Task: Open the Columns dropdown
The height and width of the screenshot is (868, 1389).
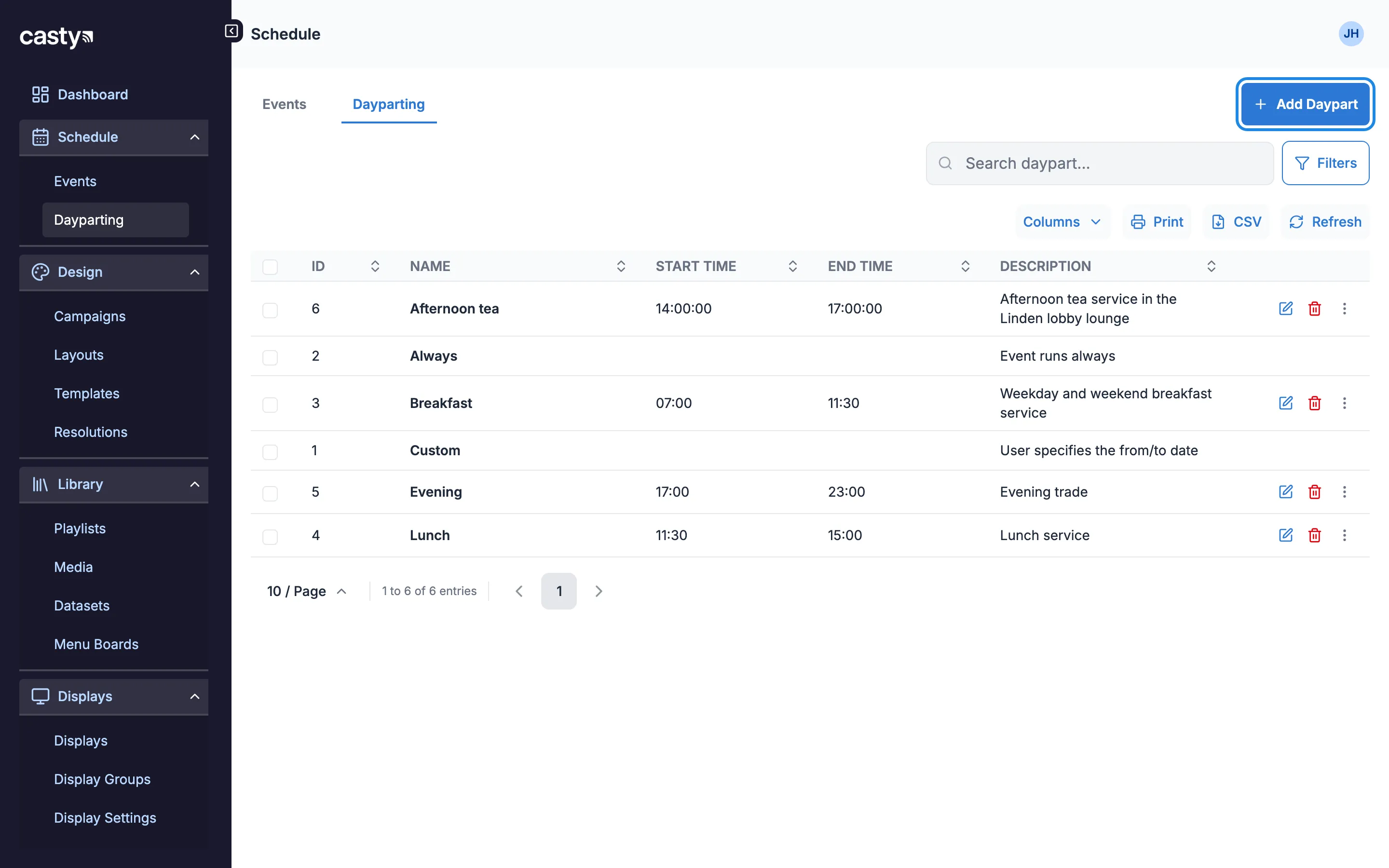Action: click(1062, 222)
